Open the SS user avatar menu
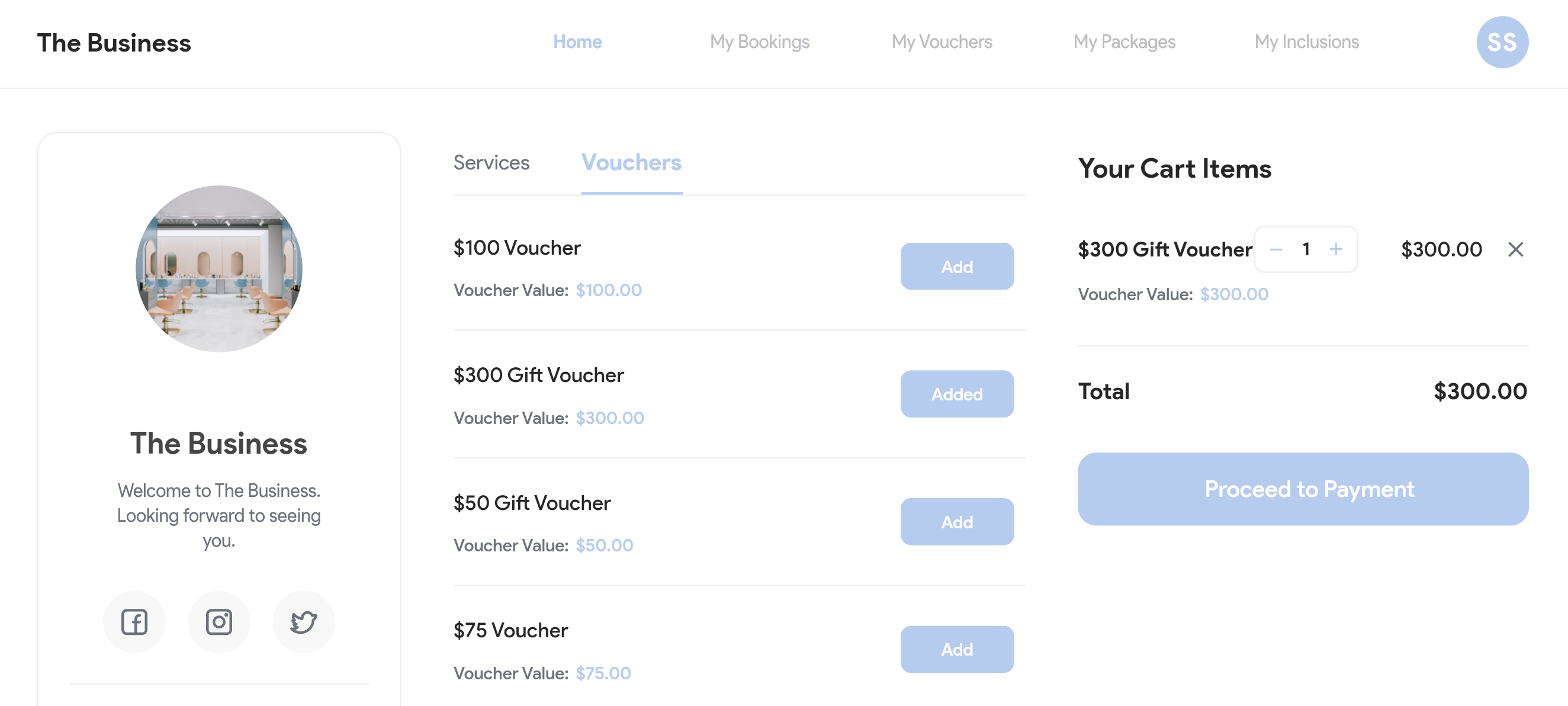This screenshot has height=706, width=1568. point(1502,42)
